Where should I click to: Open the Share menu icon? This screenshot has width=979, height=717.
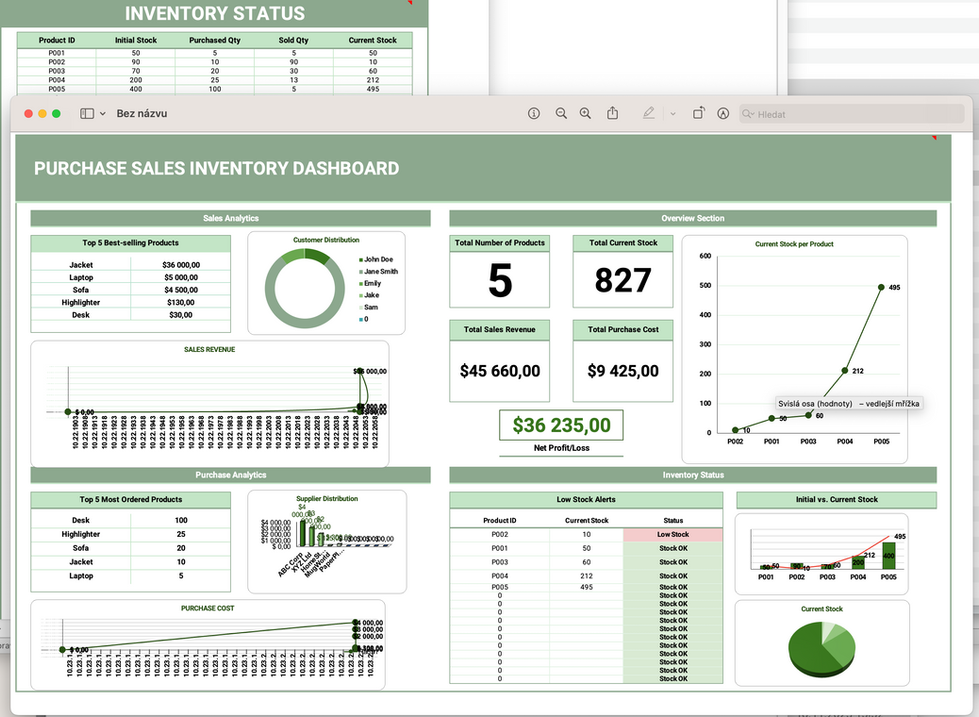pos(612,113)
